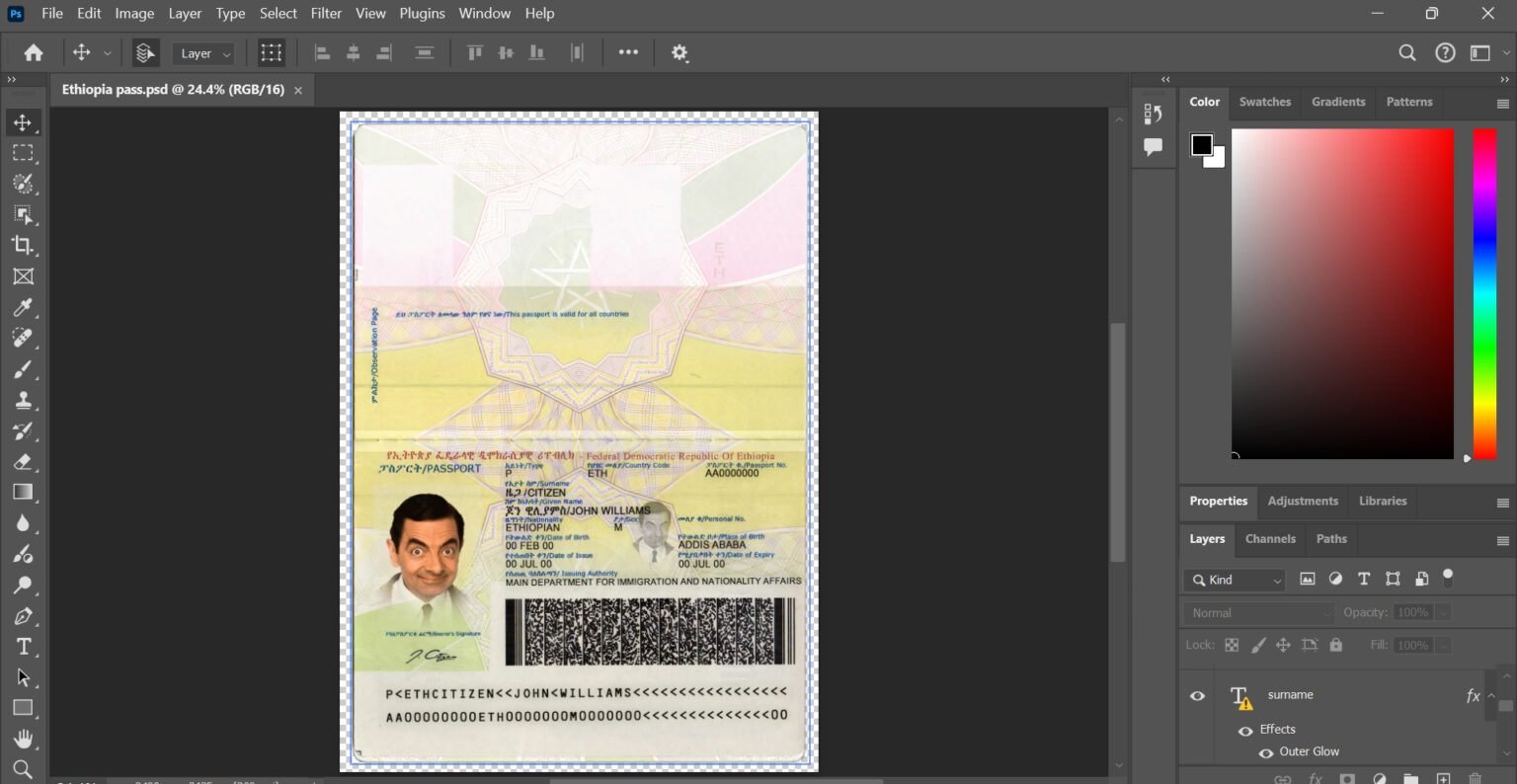Open the Comments panel icon

coord(1153,147)
